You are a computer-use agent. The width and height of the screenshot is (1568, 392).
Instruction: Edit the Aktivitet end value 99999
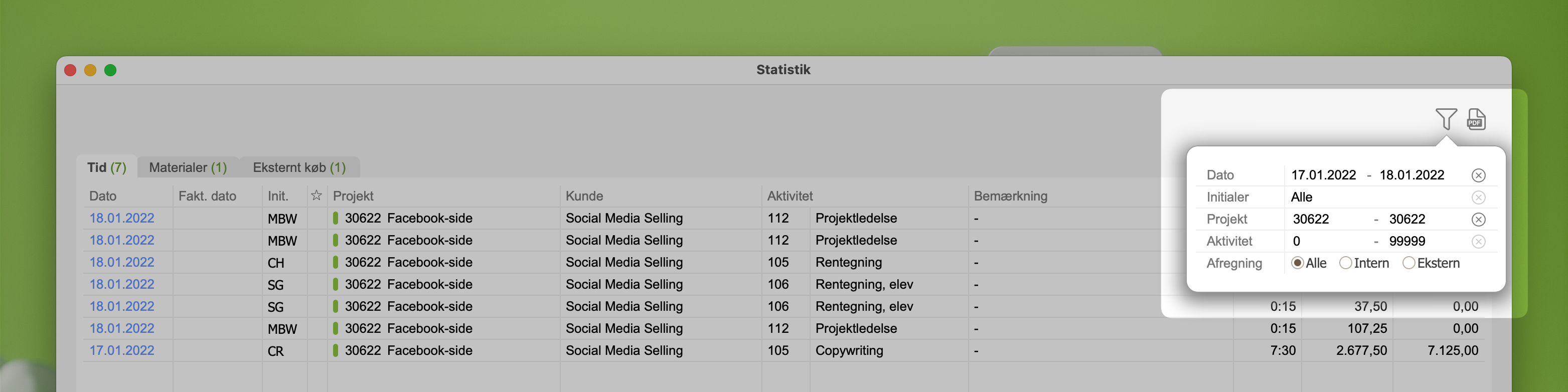[x=1406, y=242]
